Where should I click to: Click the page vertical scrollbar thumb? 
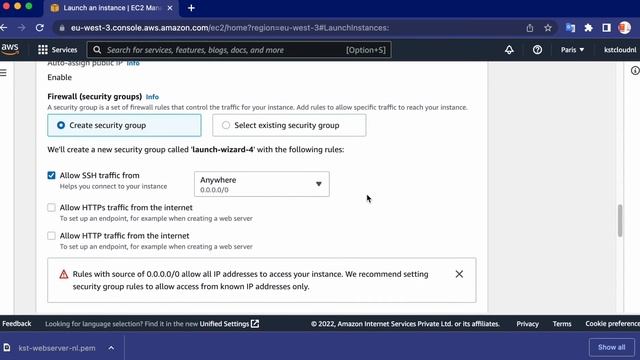620,221
